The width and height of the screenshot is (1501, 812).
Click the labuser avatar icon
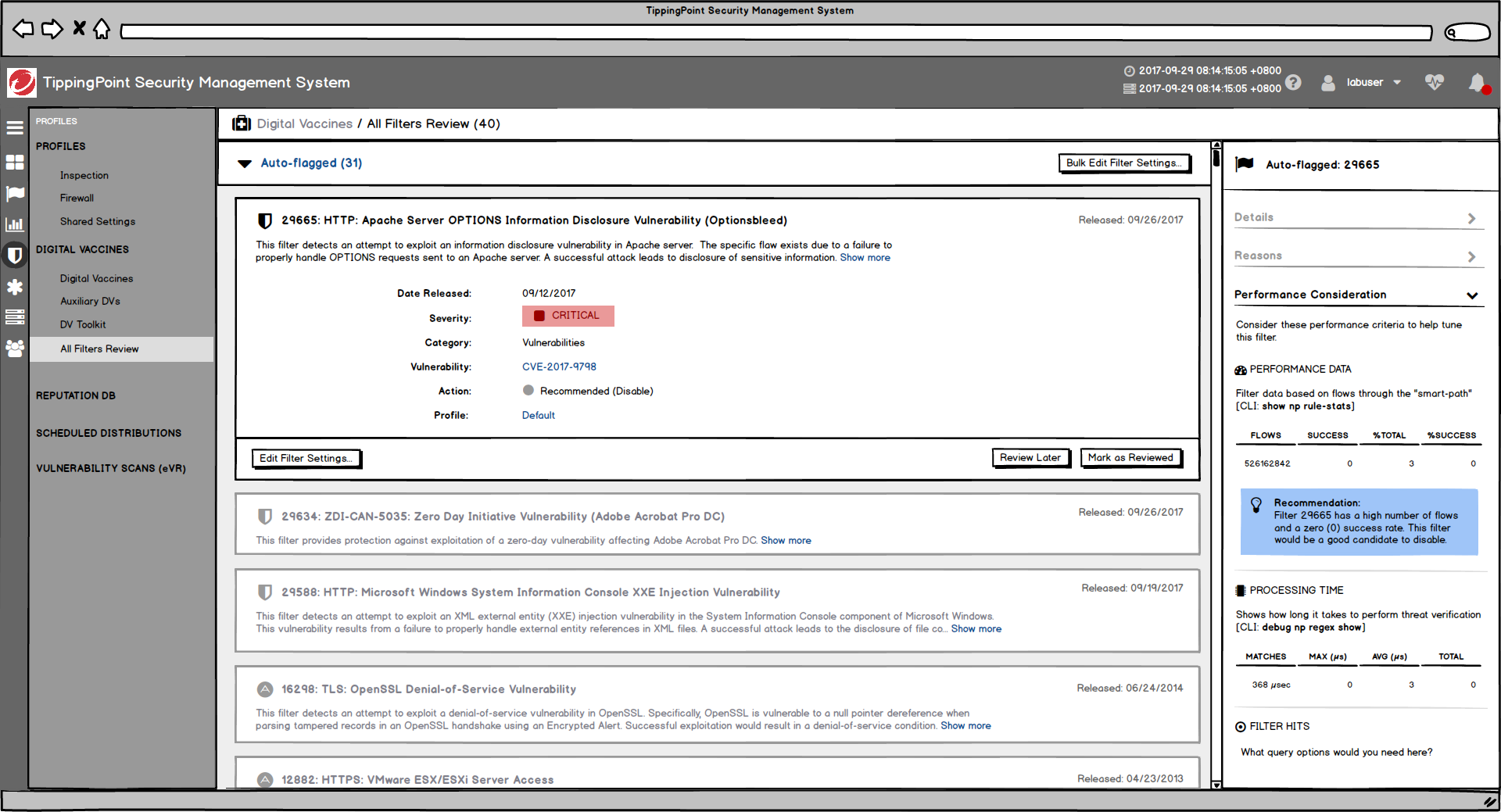(x=1328, y=82)
